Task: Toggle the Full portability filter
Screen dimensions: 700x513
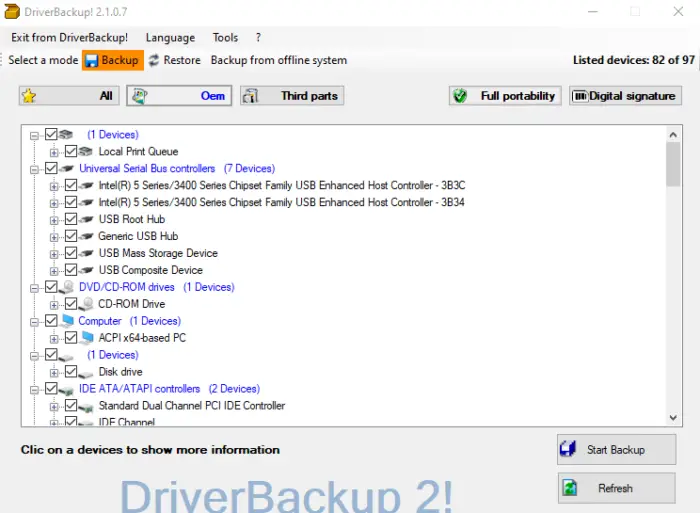Action: tap(505, 96)
